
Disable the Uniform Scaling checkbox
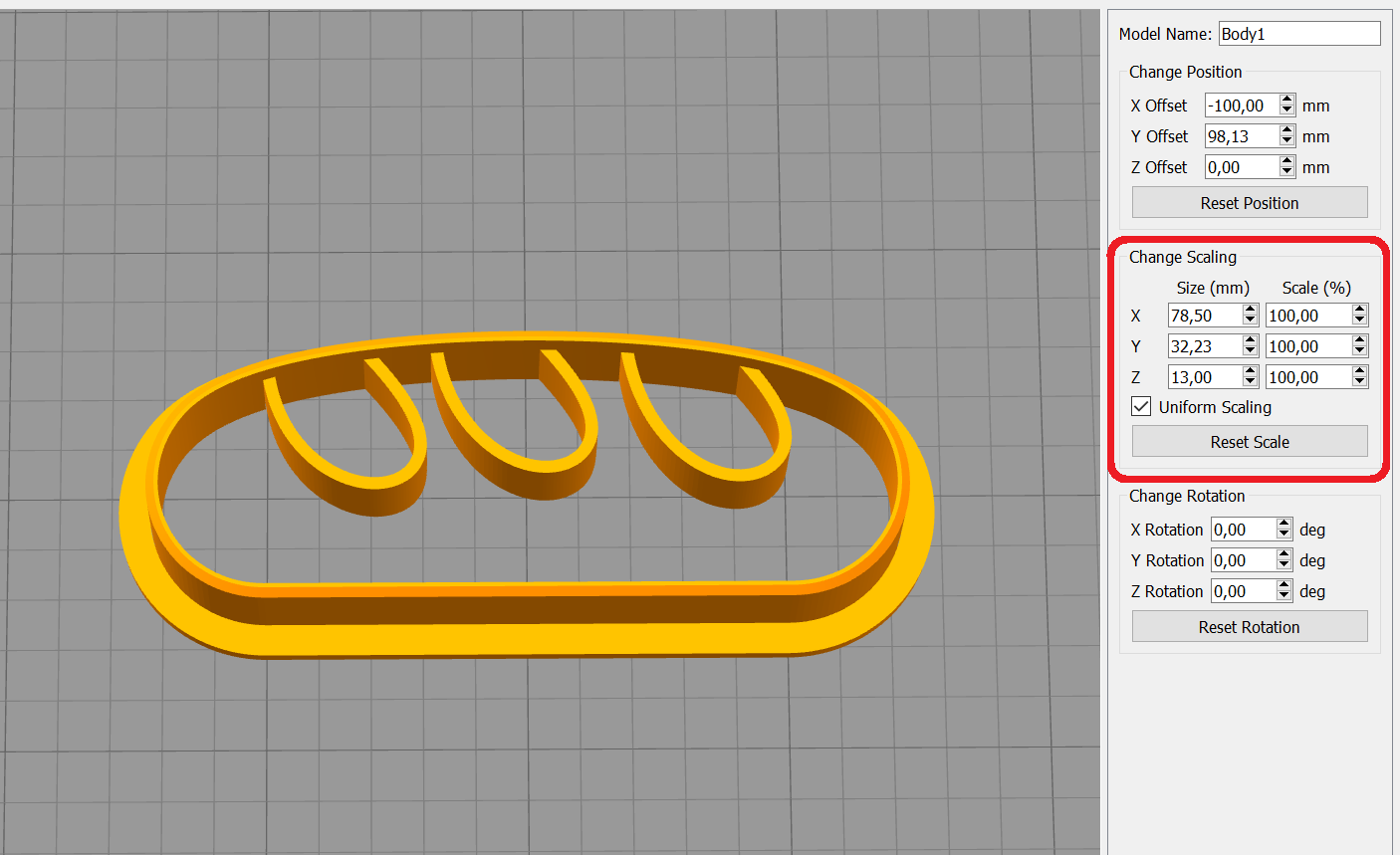[1141, 407]
